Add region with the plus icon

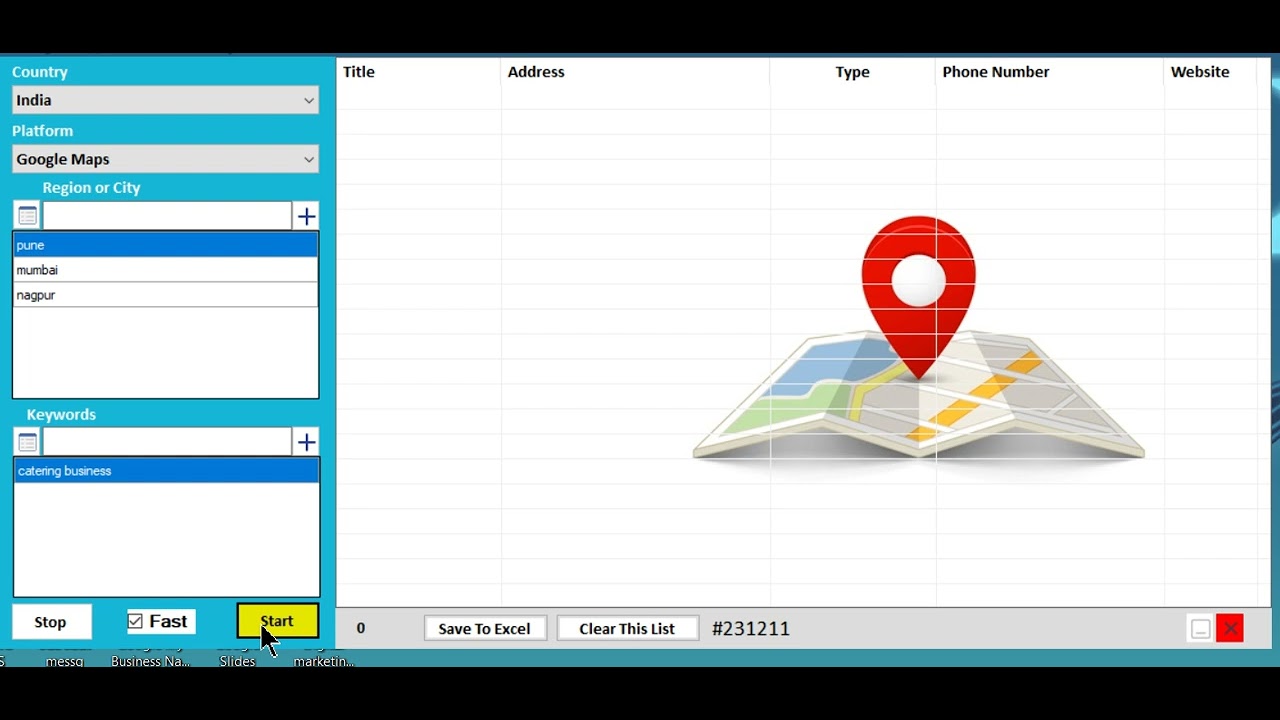(306, 216)
